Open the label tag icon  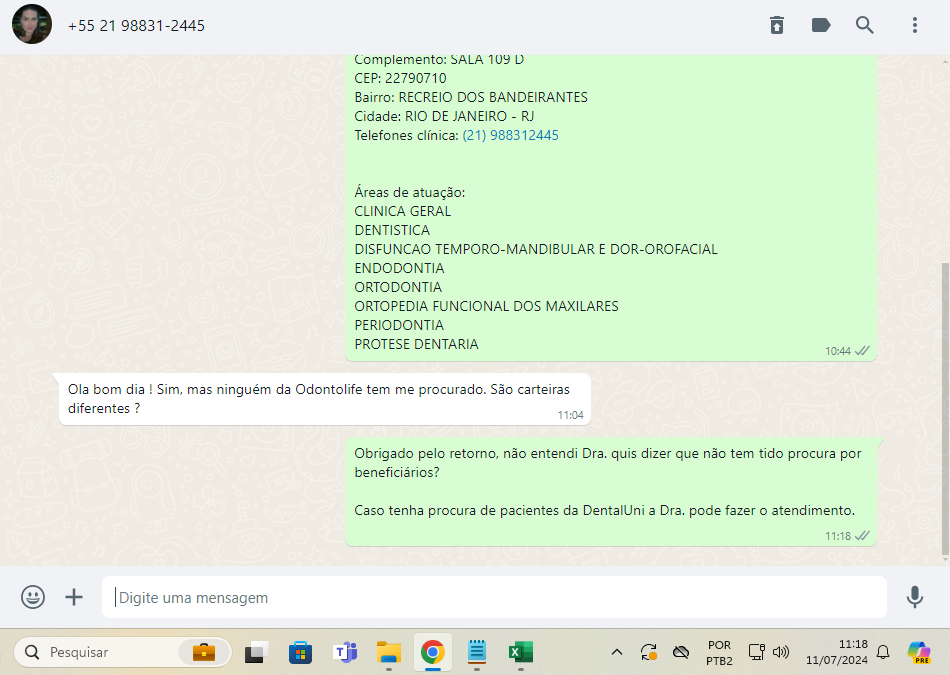click(820, 25)
